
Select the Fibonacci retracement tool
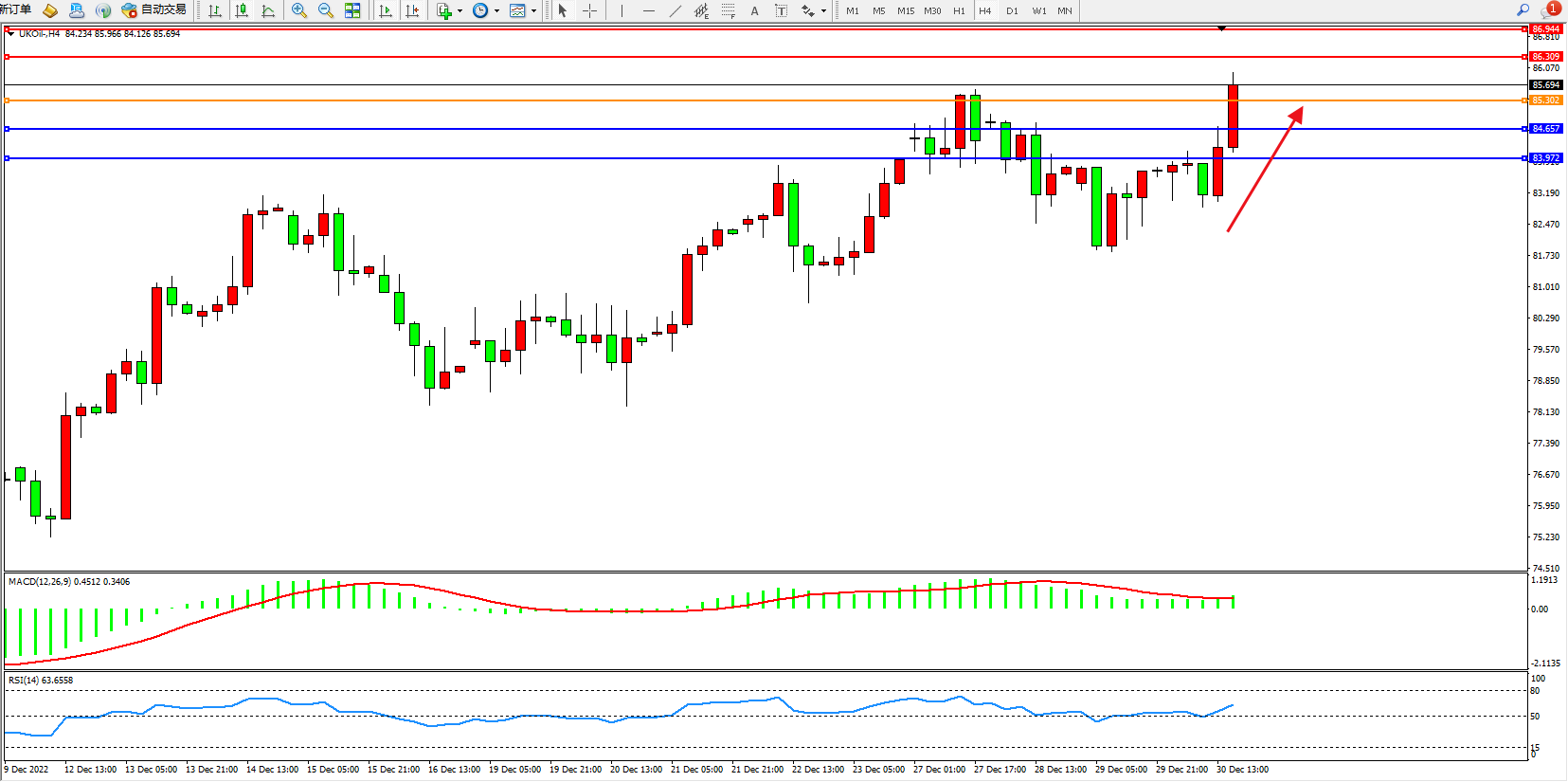(728, 10)
